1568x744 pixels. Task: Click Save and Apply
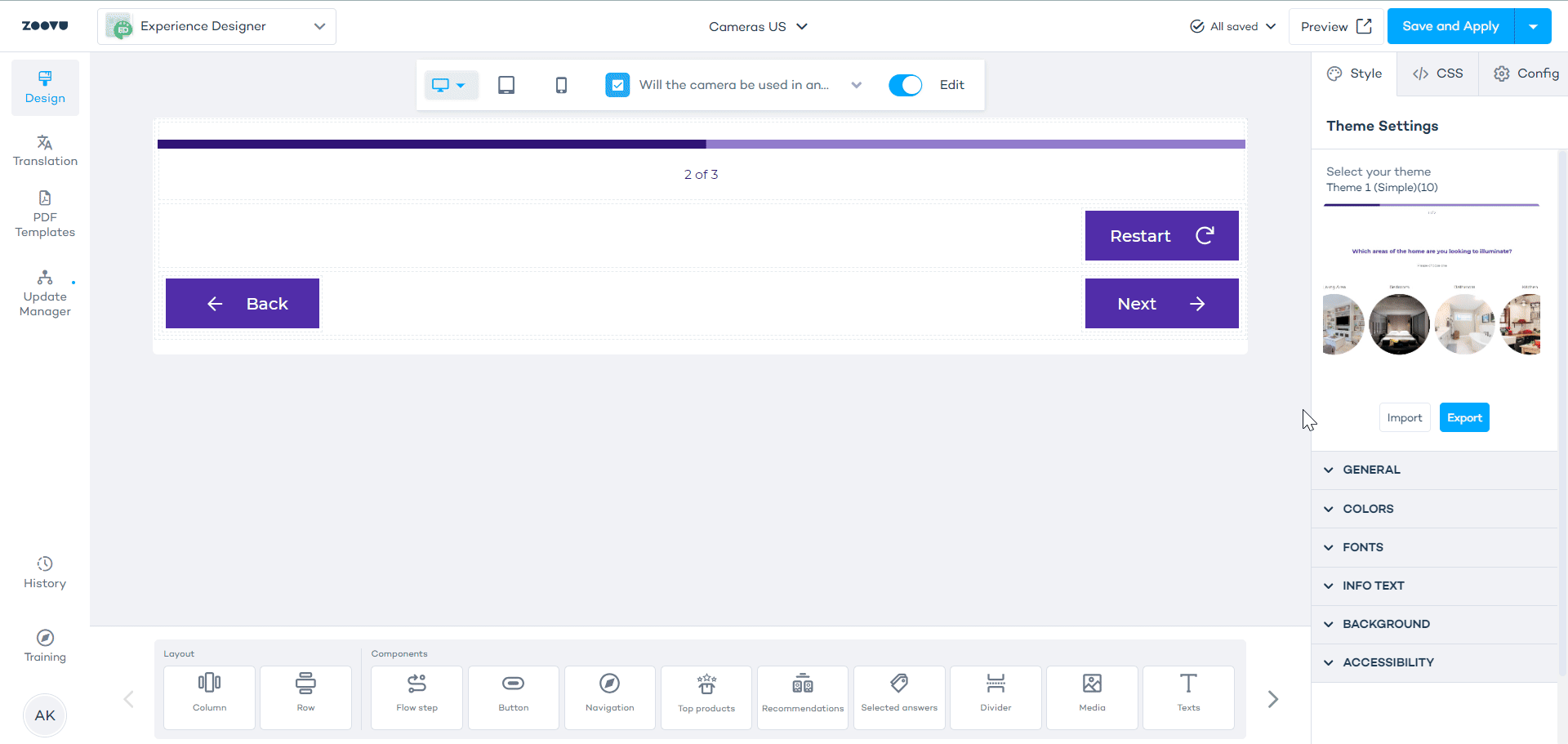tap(1450, 25)
